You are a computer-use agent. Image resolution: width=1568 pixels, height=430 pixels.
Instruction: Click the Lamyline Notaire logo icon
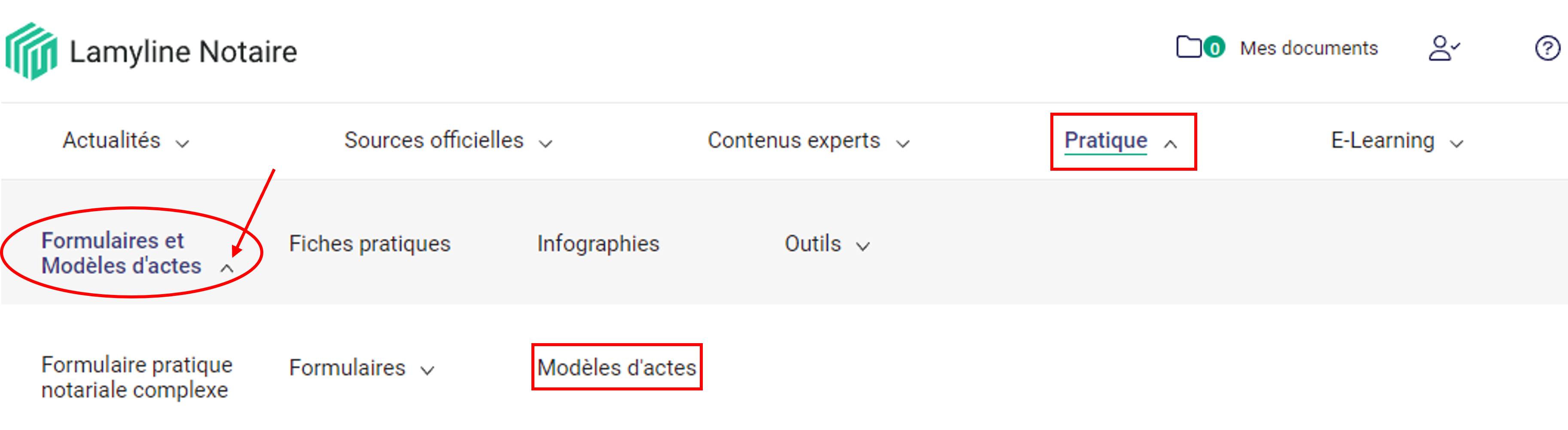tap(32, 51)
